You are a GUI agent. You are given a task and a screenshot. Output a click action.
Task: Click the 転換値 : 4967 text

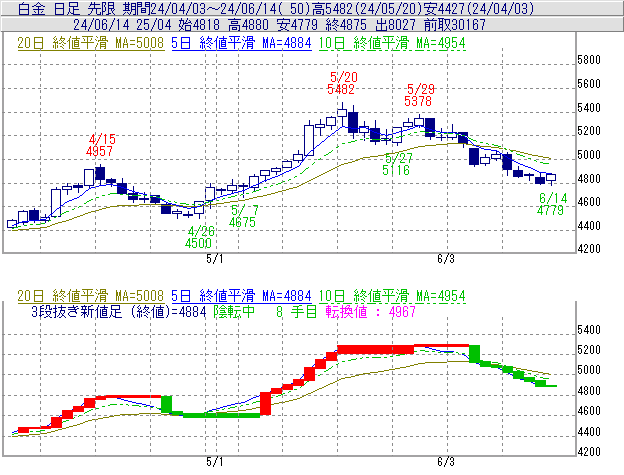point(370,311)
